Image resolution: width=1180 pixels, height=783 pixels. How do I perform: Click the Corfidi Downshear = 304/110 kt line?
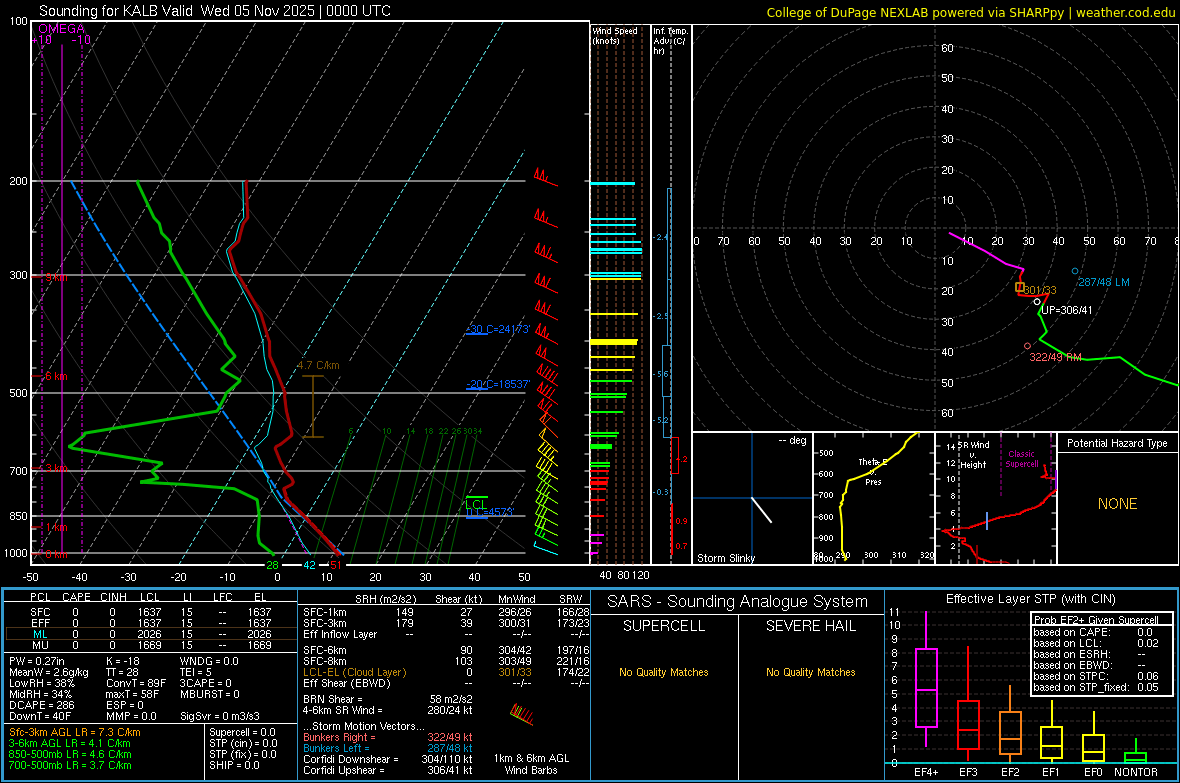(388, 759)
